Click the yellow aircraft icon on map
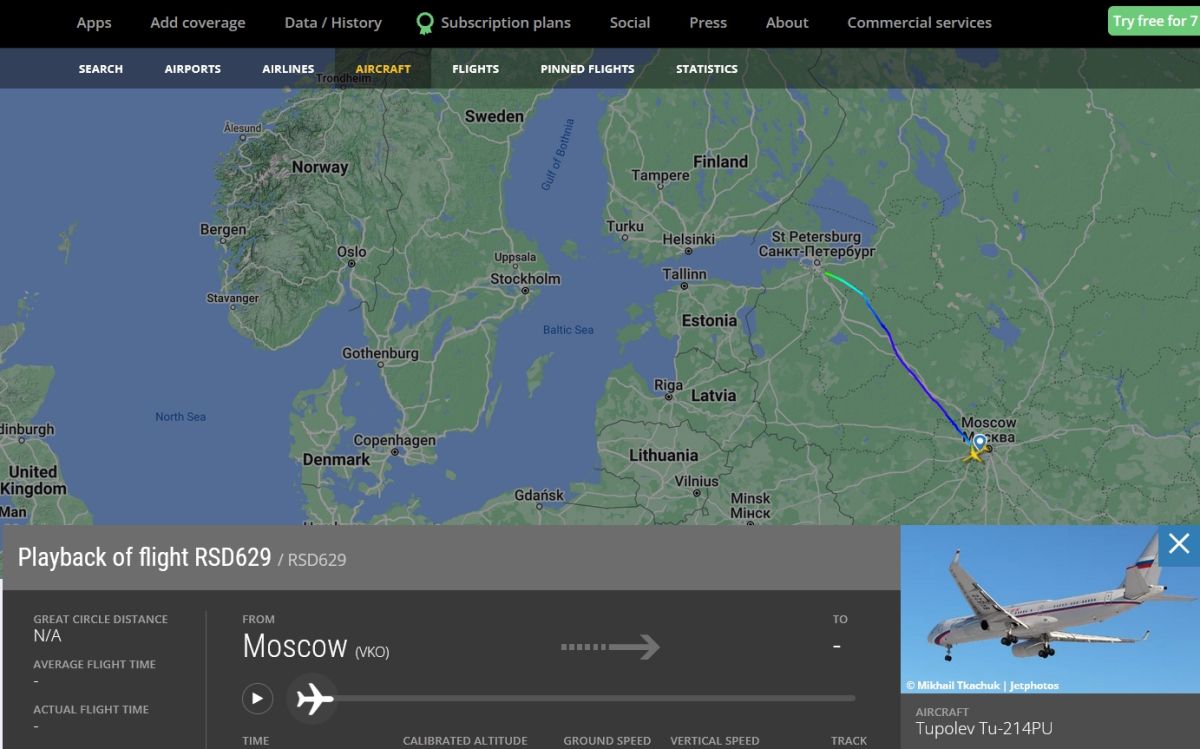Viewport: 1200px width, 749px height. tap(972, 455)
